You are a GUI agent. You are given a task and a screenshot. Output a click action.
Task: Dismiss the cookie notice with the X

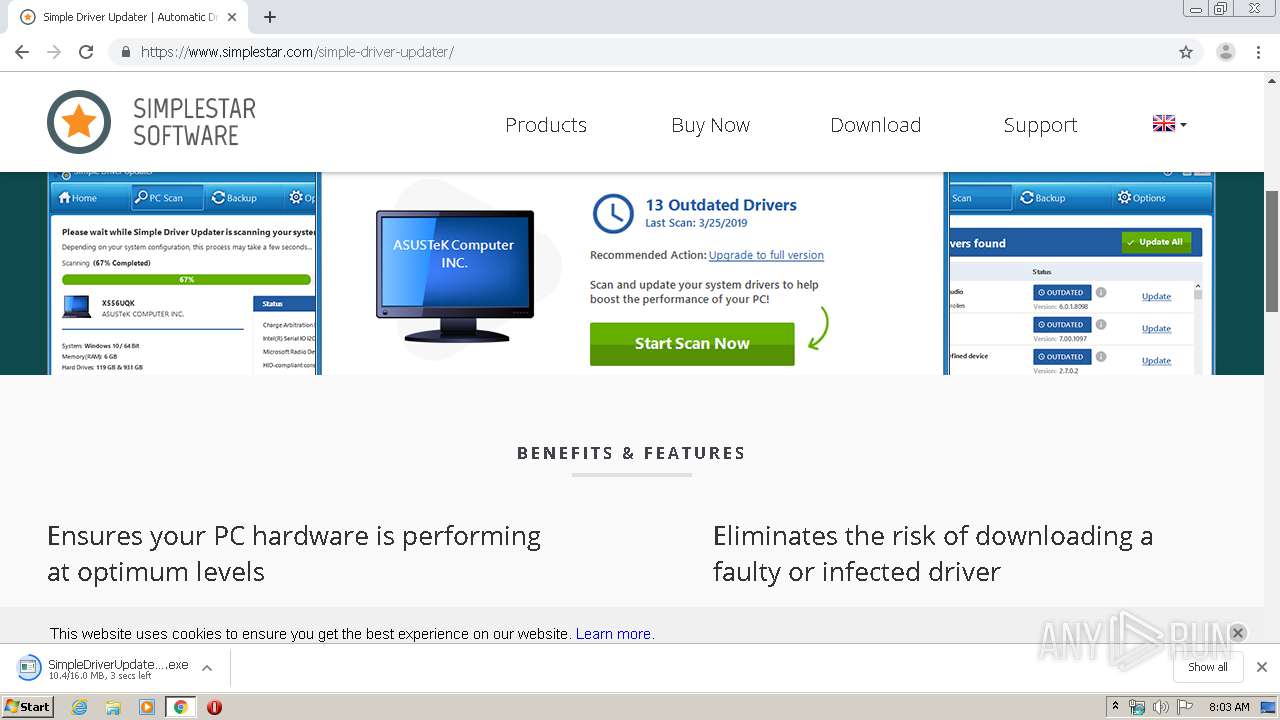tap(1237, 633)
